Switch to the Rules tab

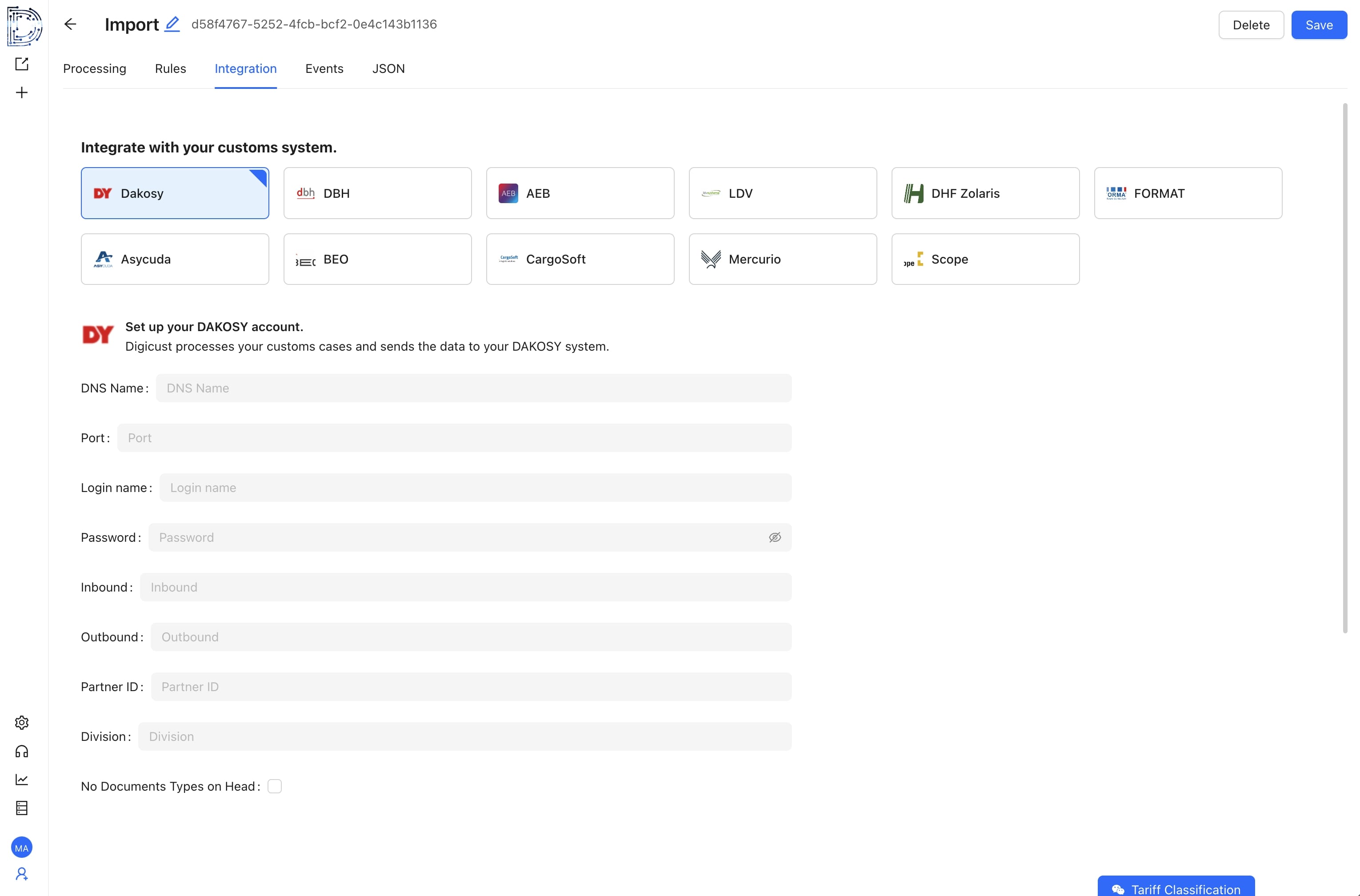point(170,68)
